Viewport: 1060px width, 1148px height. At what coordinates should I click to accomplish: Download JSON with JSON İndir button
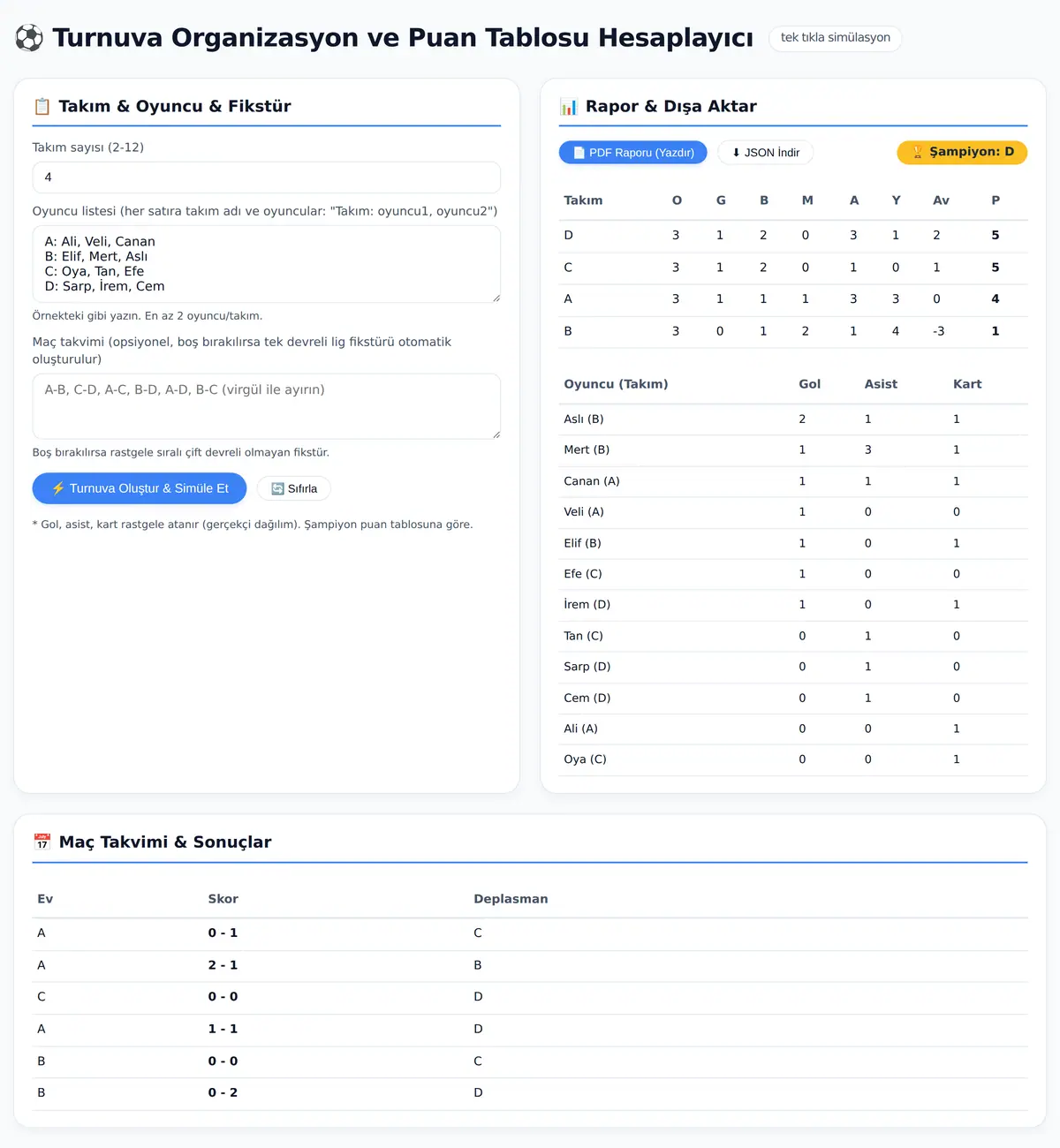765,153
